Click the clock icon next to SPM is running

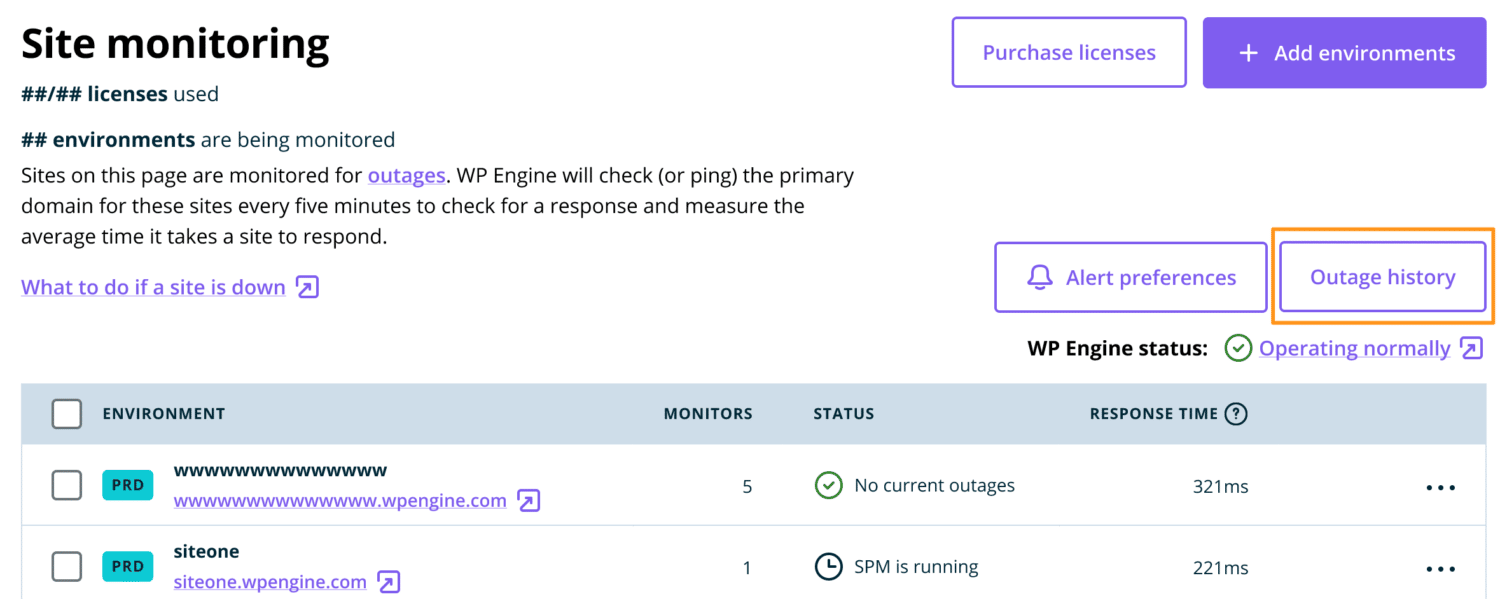point(829,566)
